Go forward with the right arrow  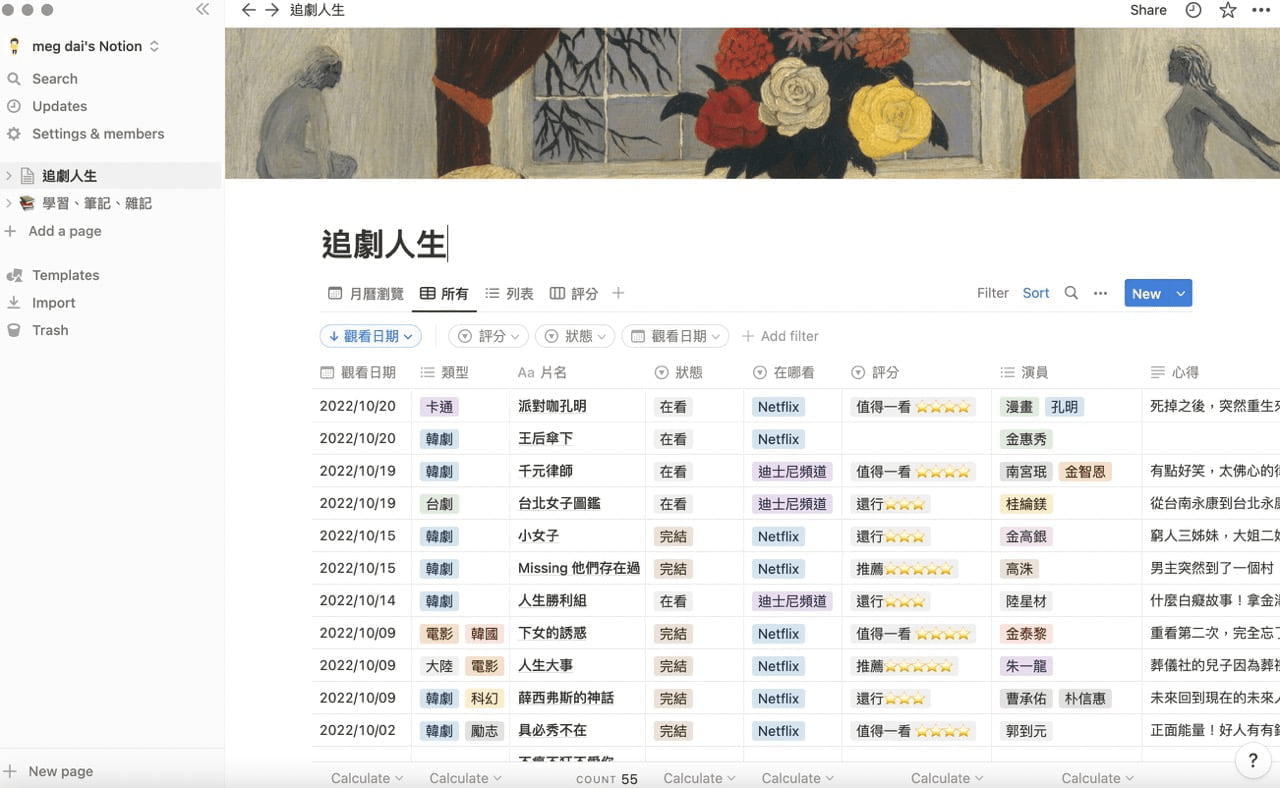tap(272, 10)
